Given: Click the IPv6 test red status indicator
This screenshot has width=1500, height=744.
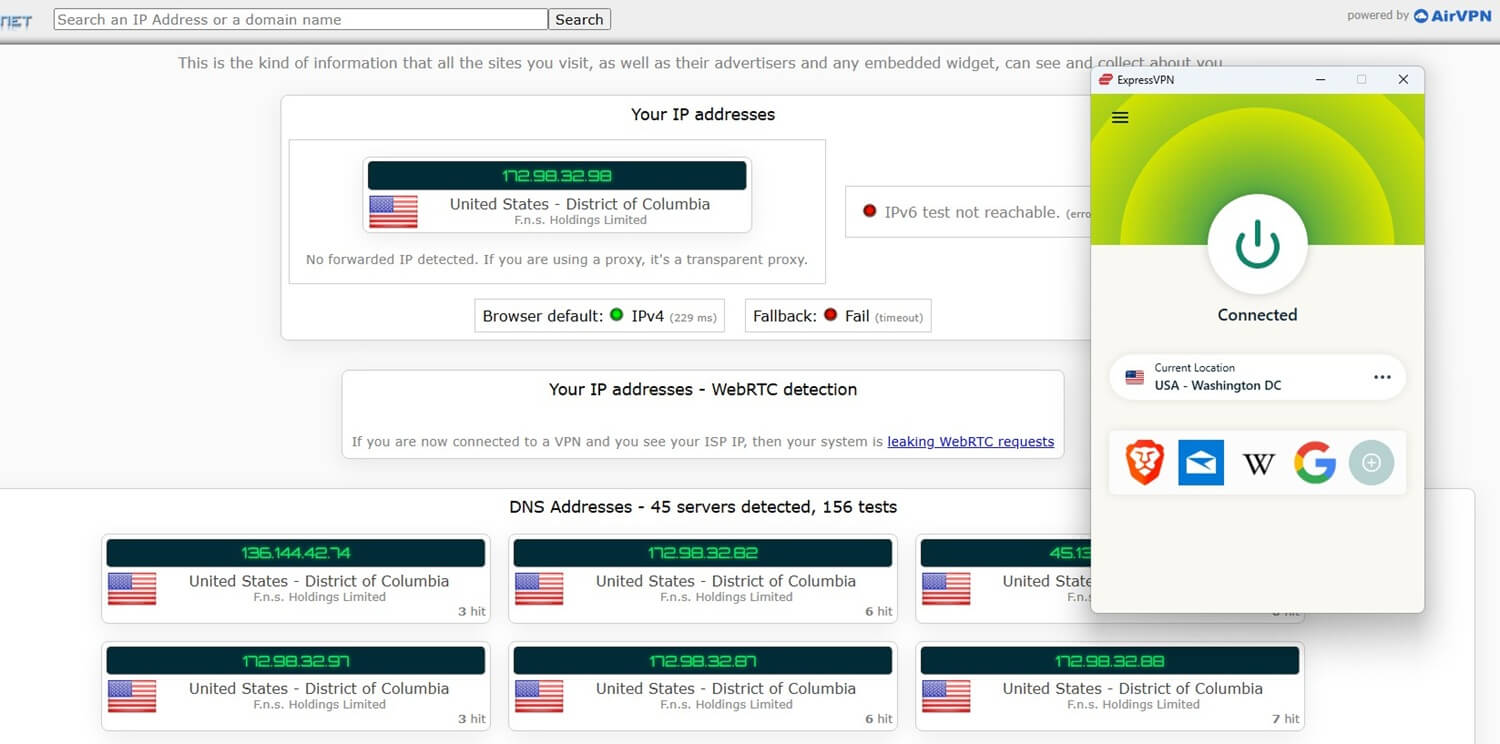Looking at the screenshot, I should pos(869,211).
